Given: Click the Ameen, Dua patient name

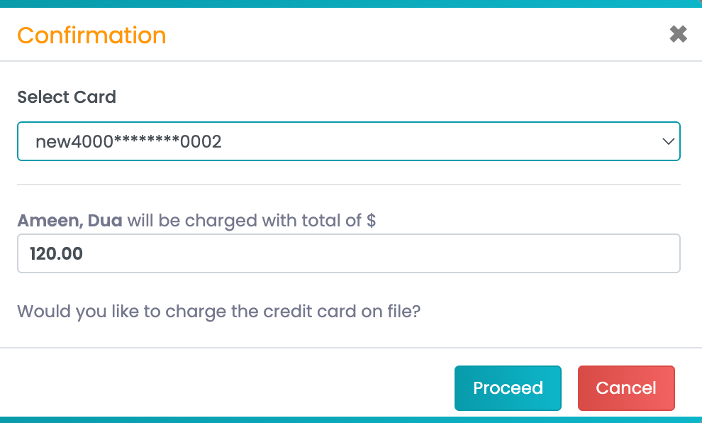Looking at the screenshot, I should [70, 220].
